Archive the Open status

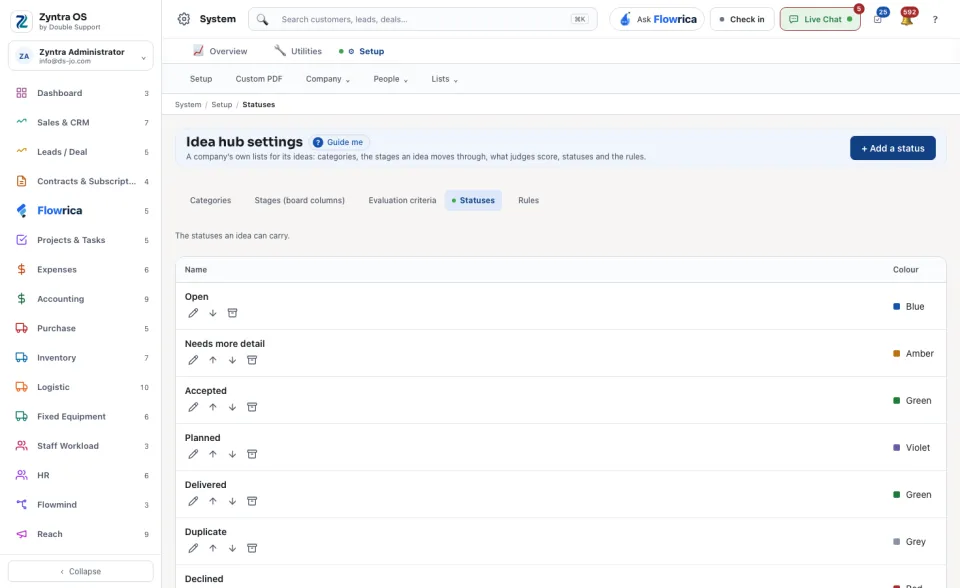tap(232, 313)
